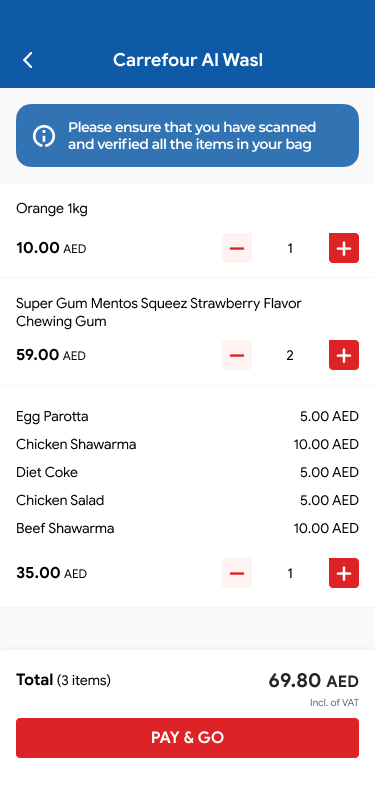Decrease Orange 1kg quantity
This screenshot has height=812, width=375.
click(237, 249)
